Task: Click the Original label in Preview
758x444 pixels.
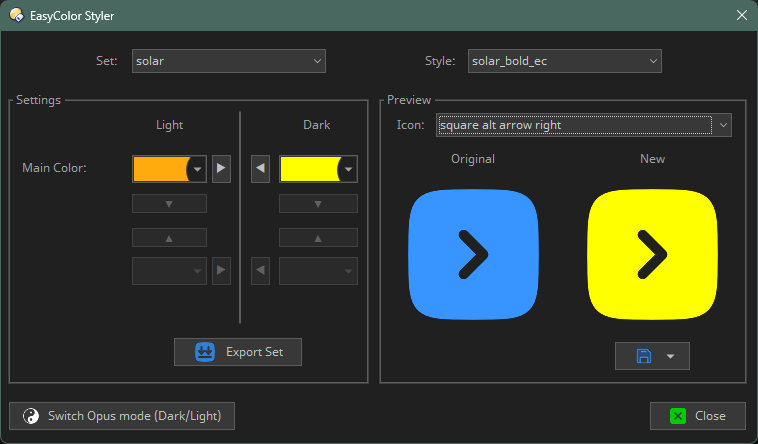Action: coord(473,159)
